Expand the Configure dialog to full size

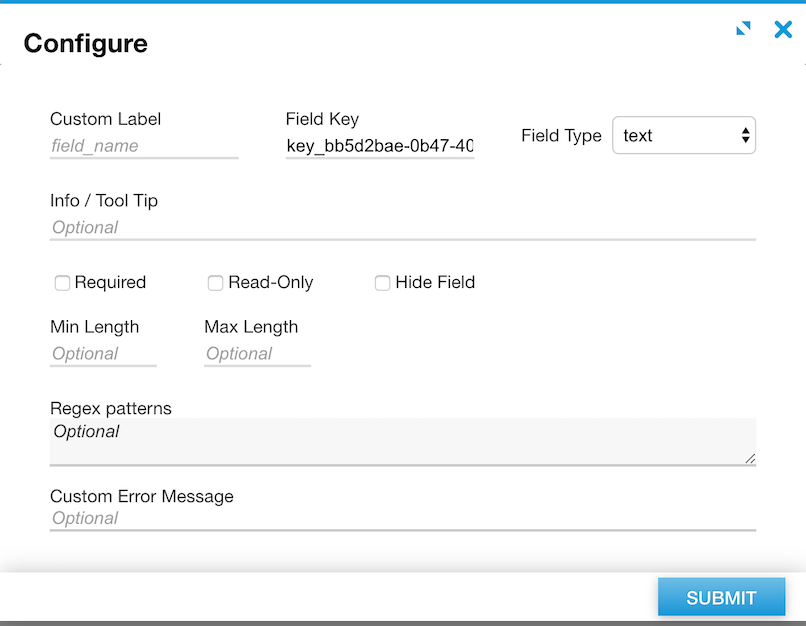point(743,29)
